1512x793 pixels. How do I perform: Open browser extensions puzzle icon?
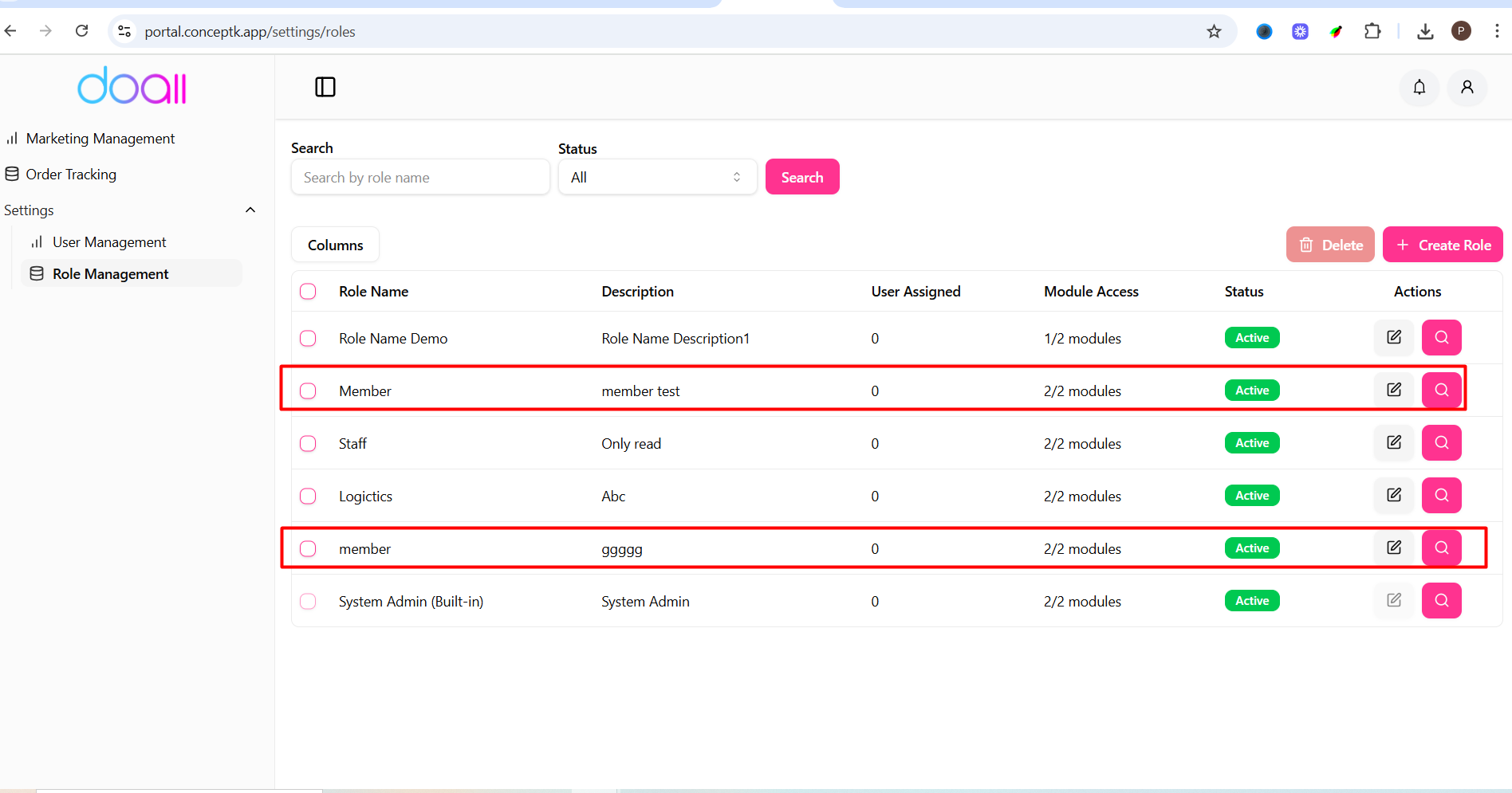tap(1372, 32)
